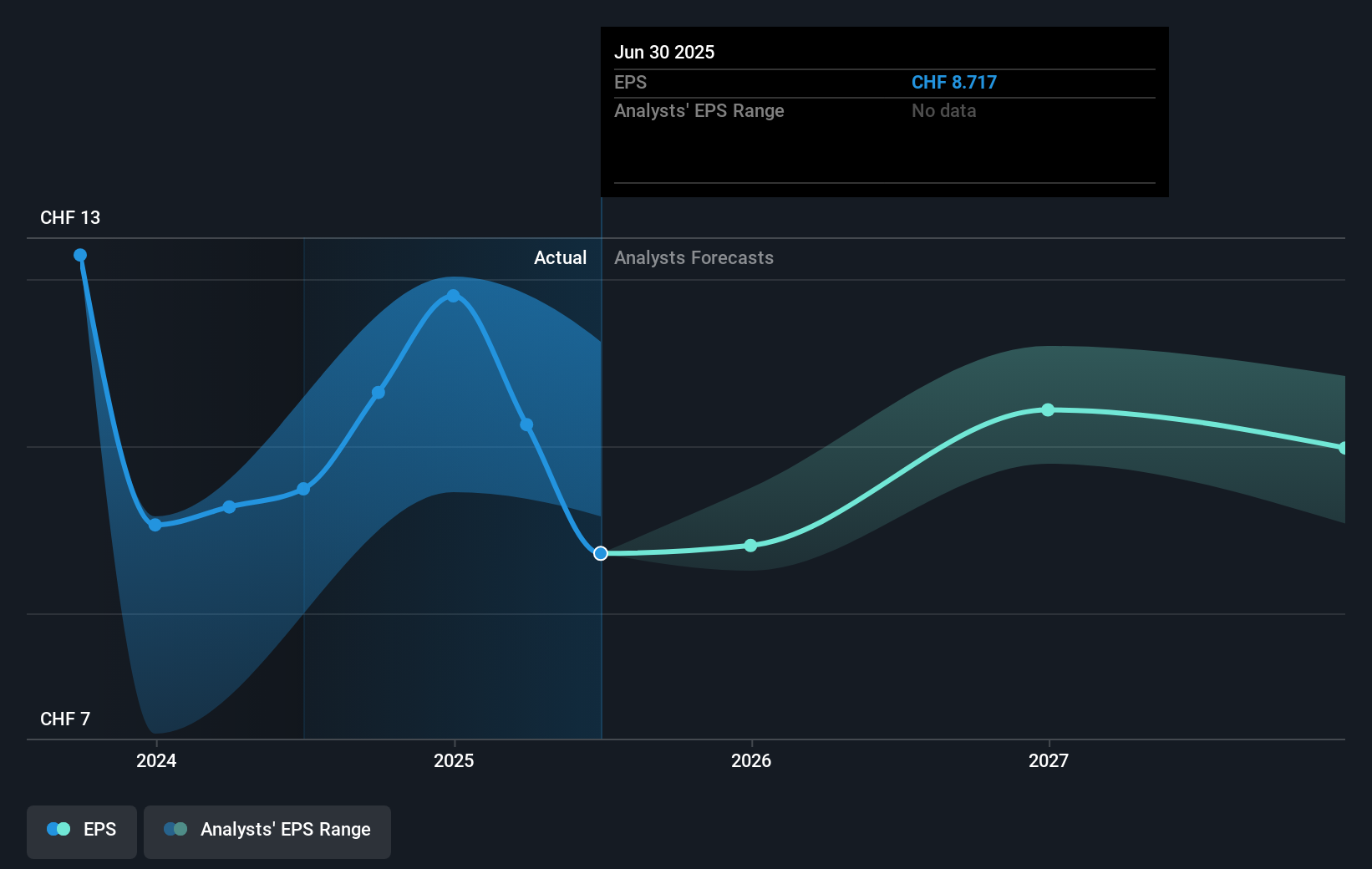Screen dimensions: 1372x869
Task: Click the blue-teal EPS legend dot icon
Action: (58, 829)
